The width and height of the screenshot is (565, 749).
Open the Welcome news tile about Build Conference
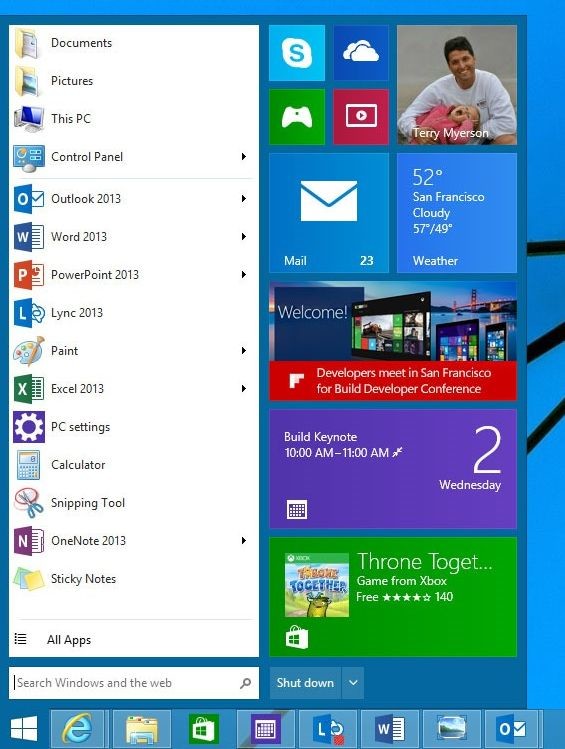393,341
